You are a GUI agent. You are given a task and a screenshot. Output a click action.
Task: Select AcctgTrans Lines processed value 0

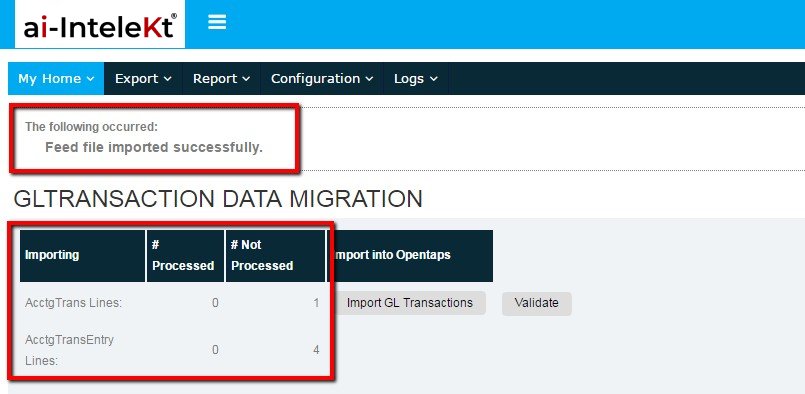(x=215, y=303)
